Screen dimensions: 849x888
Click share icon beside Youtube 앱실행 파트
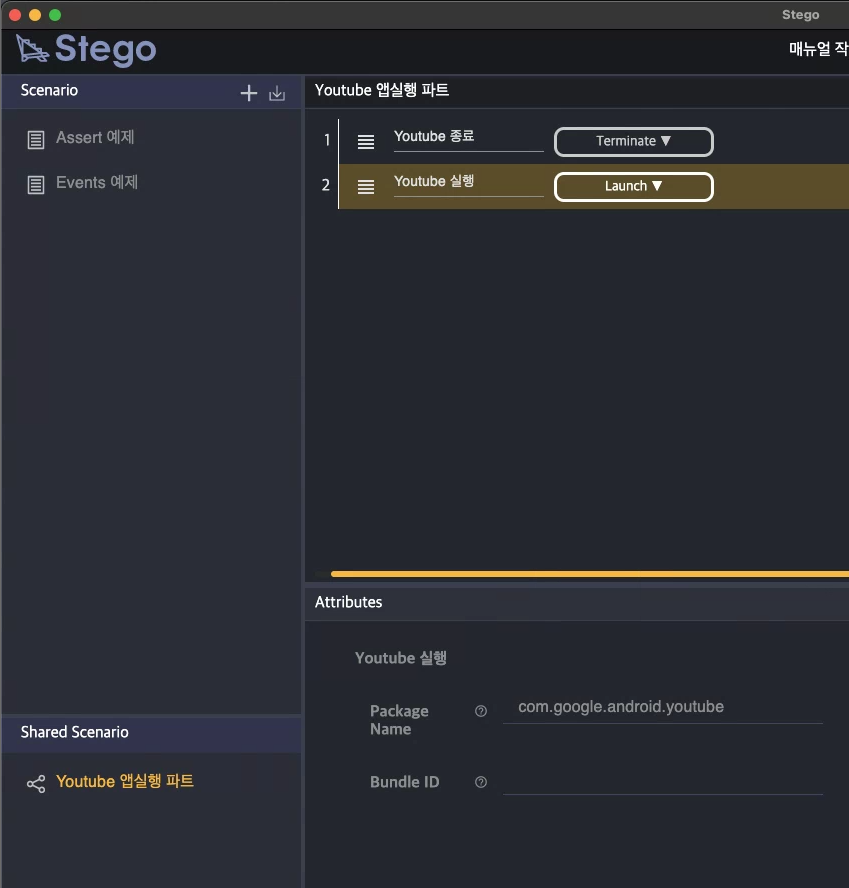coord(36,783)
